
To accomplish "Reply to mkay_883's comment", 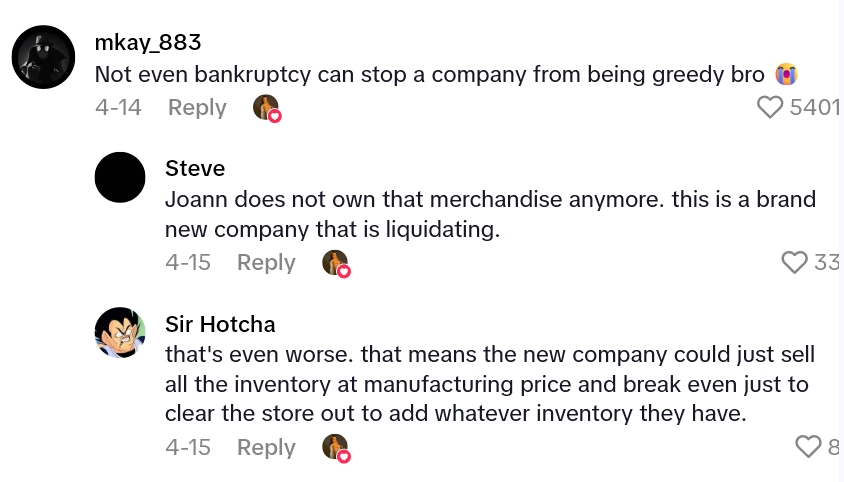I will (x=197, y=107).
